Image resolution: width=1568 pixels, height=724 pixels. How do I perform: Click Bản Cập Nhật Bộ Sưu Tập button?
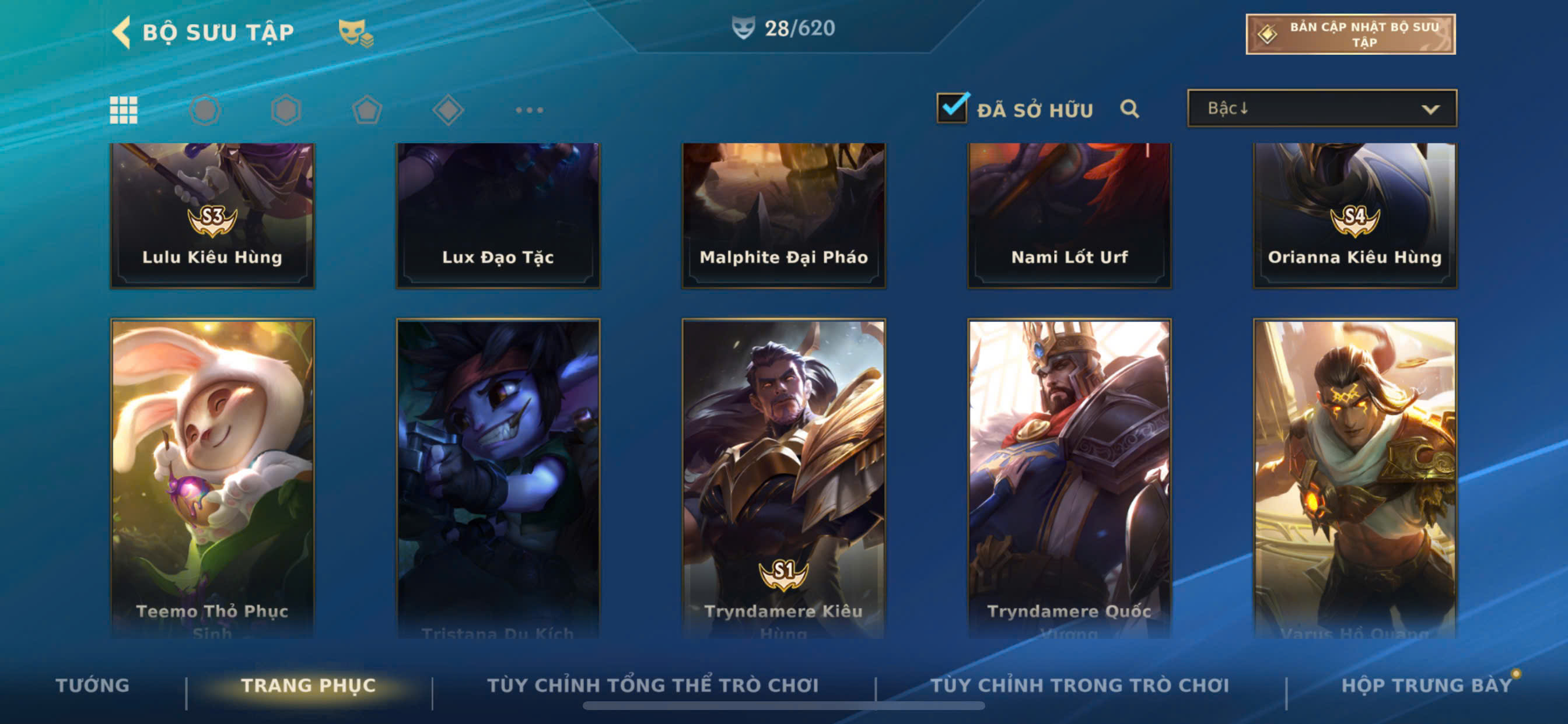[1350, 34]
